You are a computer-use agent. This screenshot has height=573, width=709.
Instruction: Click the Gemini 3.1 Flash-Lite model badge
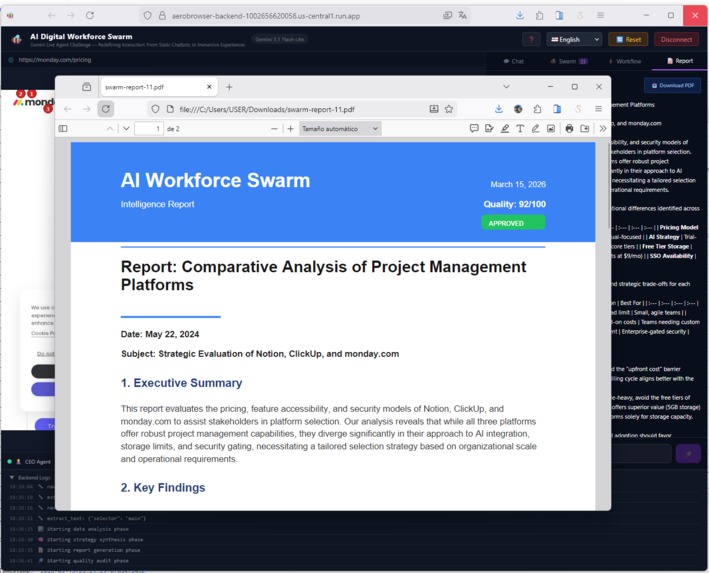pyautogui.click(x=279, y=39)
